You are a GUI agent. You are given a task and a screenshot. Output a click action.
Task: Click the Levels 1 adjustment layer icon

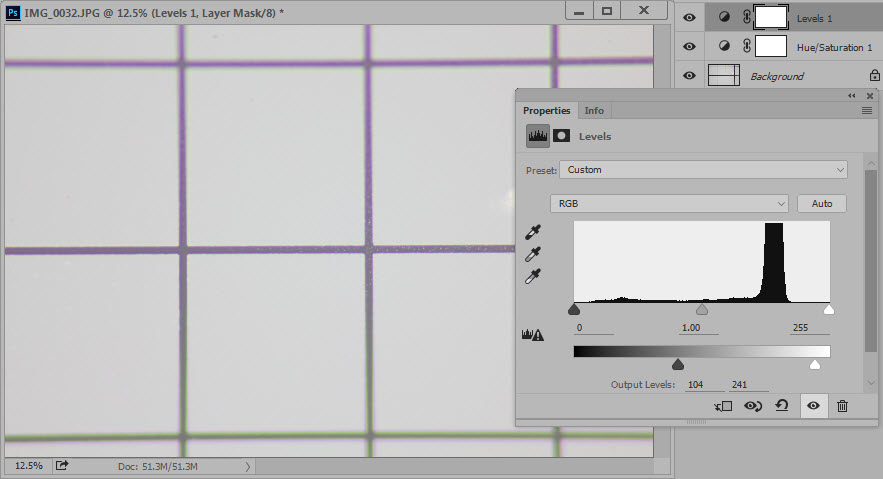724,17
